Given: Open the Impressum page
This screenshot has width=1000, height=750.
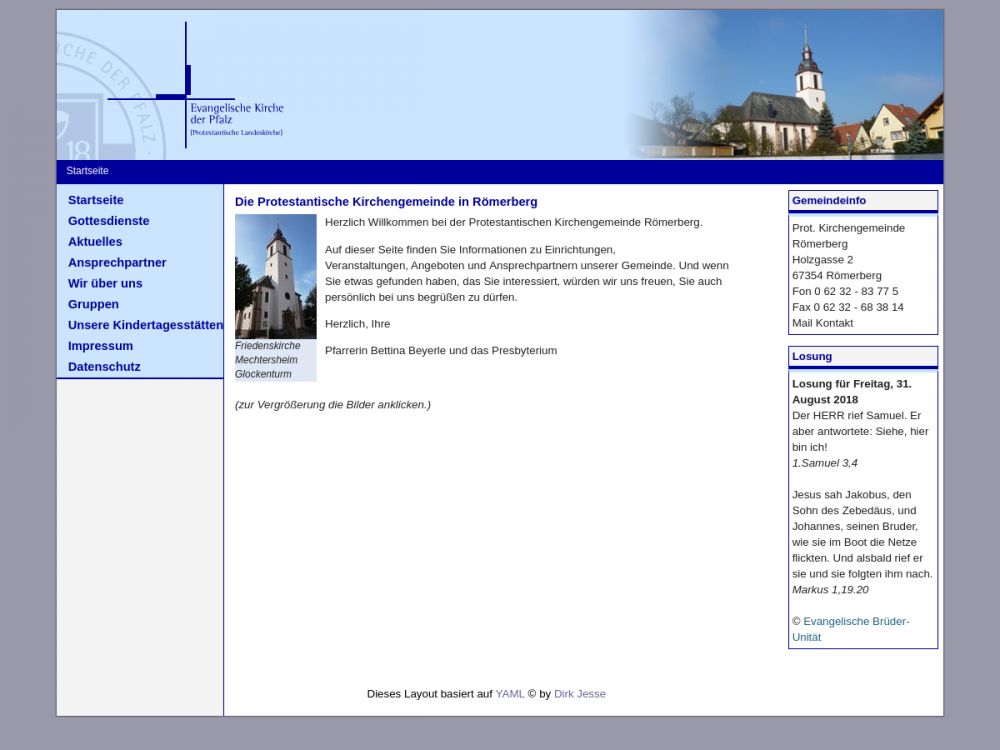Looking at the screenshot, I should [100, 346].
